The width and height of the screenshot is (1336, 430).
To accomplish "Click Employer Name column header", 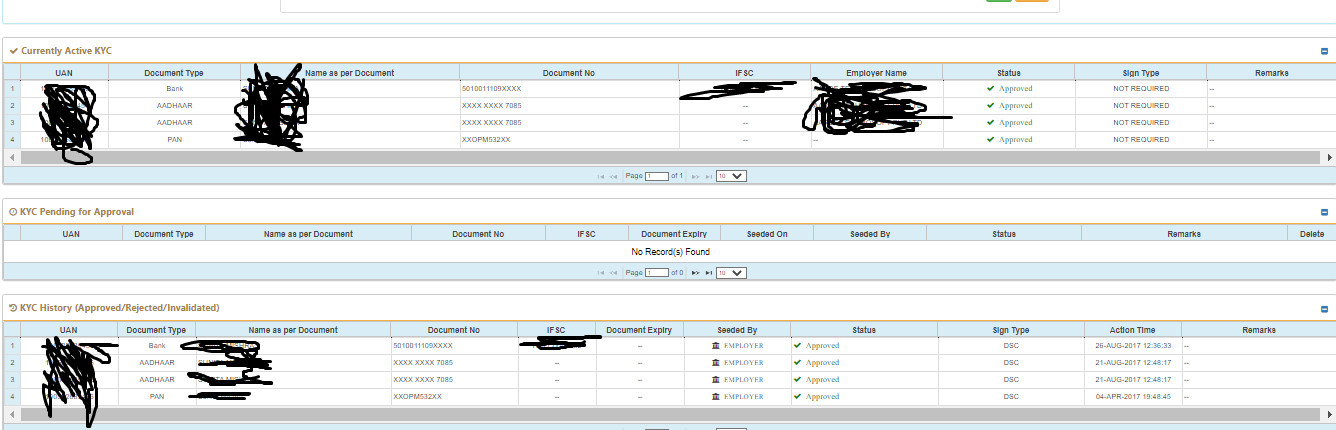I will click(876, 73).
